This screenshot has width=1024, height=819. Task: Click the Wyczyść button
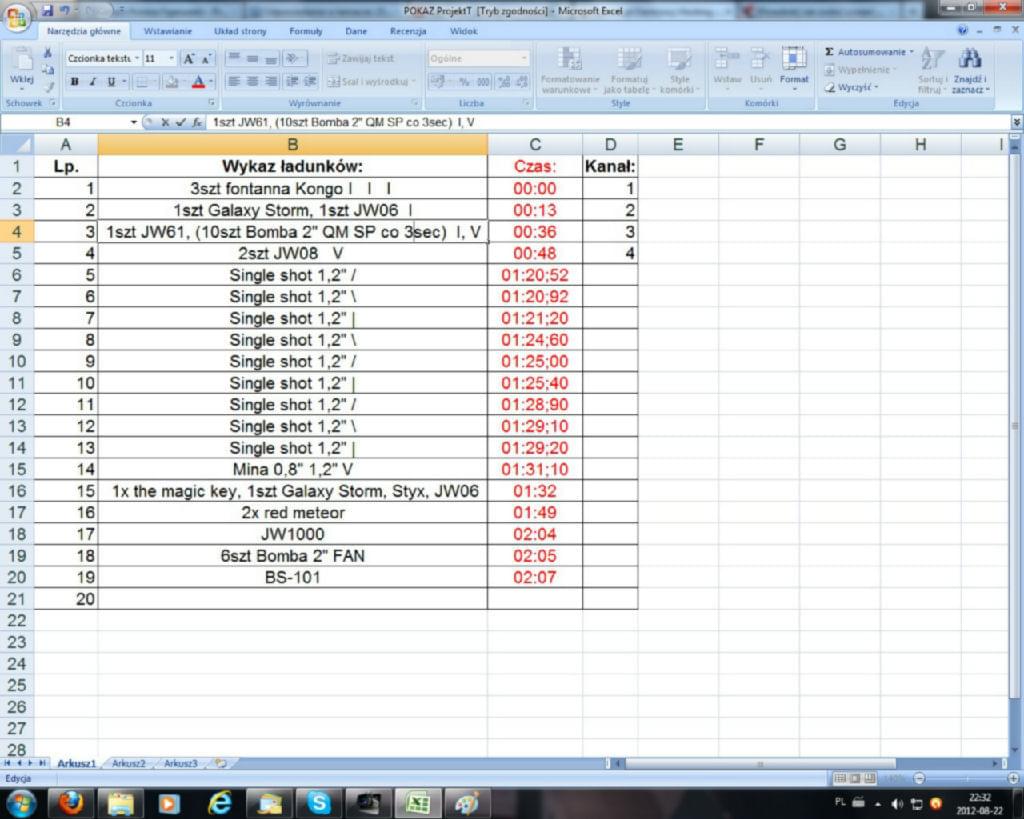point(852,87)
